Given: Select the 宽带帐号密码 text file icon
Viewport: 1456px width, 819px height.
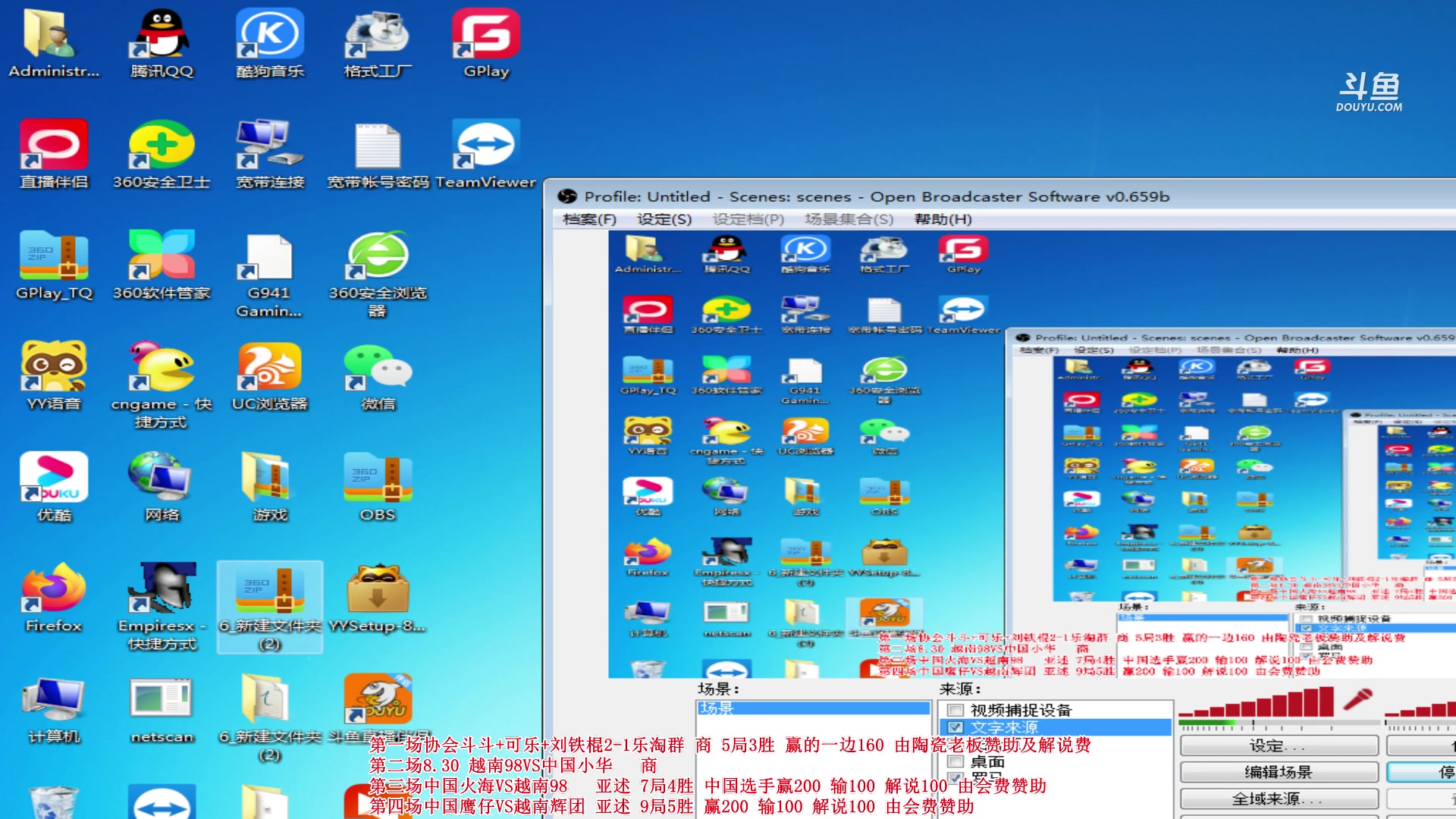Looking at the screenshot, I should tap(378, 155).
